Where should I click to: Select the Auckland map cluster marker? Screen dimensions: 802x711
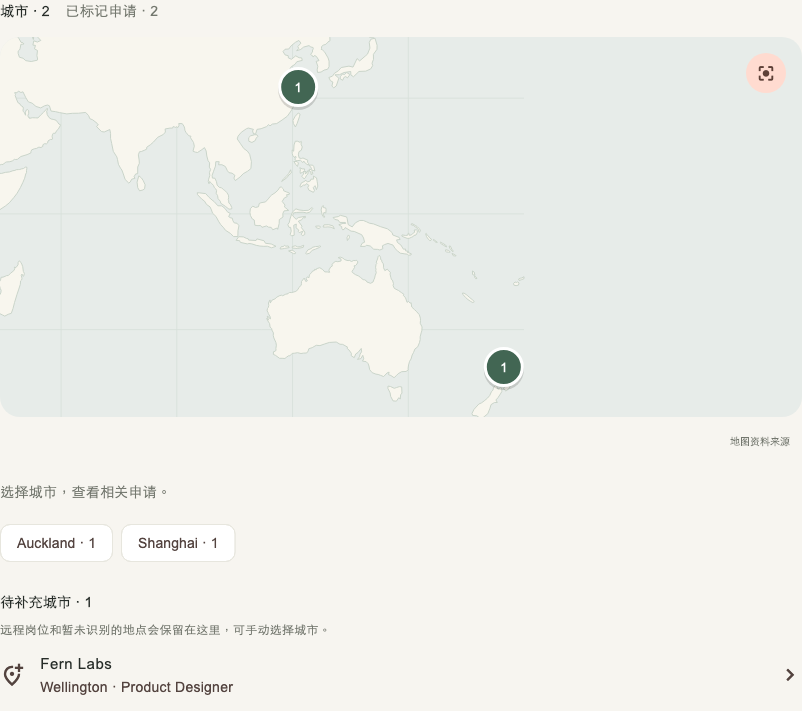tap(503, 367)
